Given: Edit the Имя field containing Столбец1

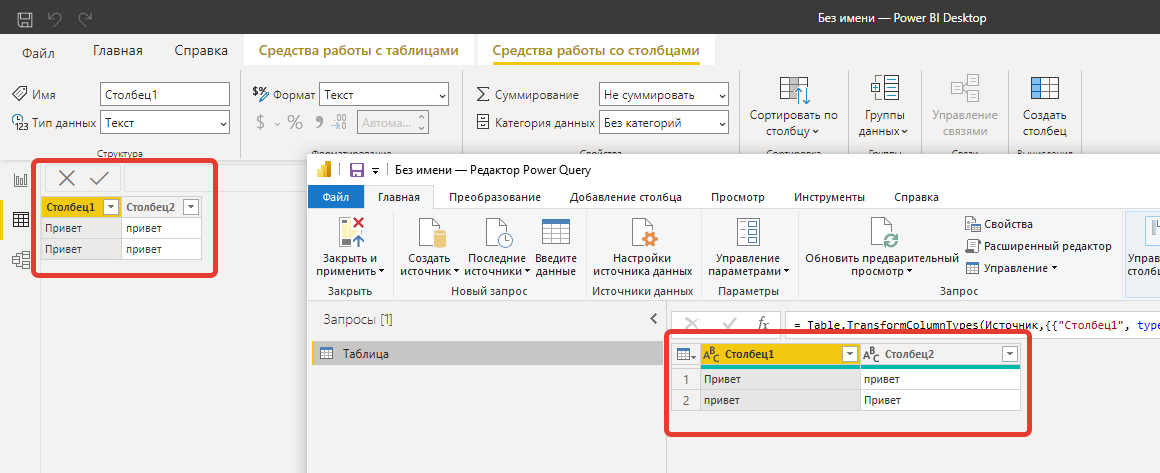Looking at the screenshot, I should tap(165, 95).
